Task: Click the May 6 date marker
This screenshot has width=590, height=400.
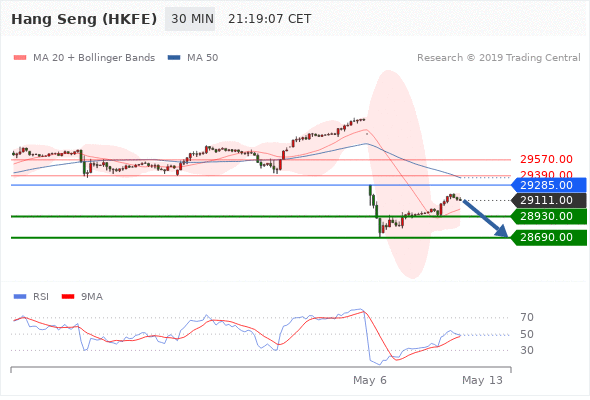Action: point(370,380)
